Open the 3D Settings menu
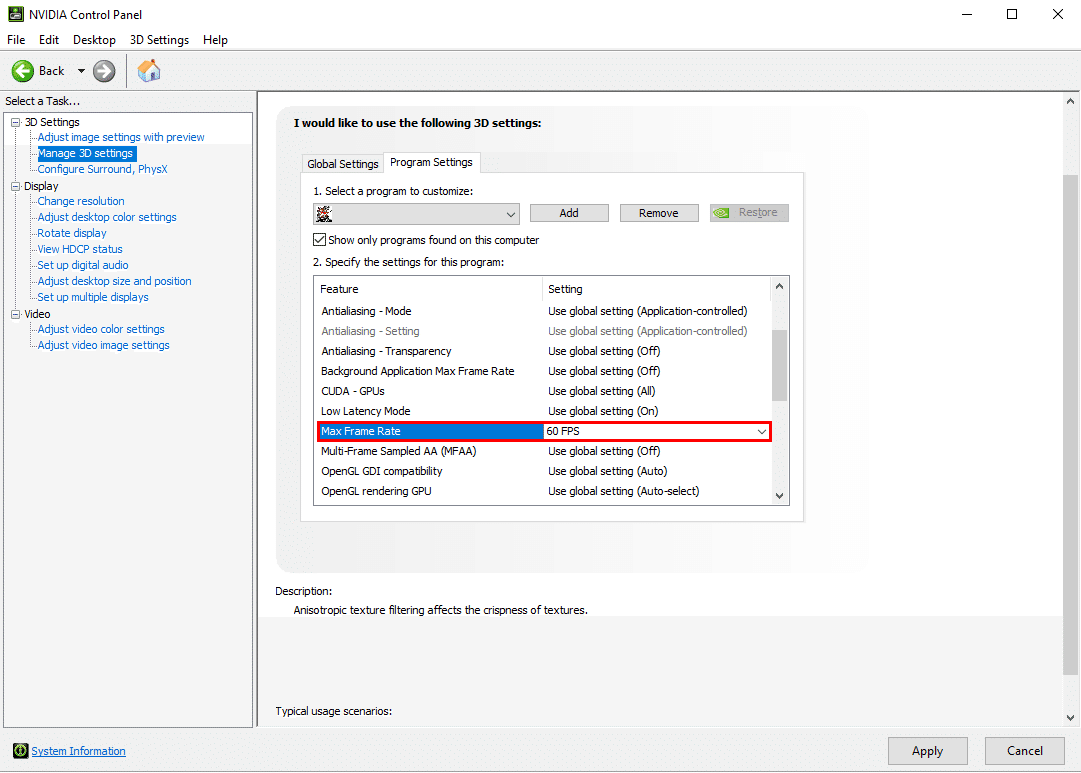Screen dimensions: 1081x773 click(159, 40)
